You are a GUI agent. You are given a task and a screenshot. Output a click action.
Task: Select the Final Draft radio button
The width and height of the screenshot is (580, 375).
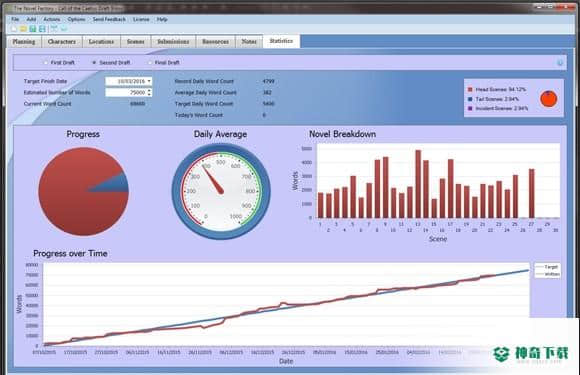pyautogui.click(x=150, y=63)
